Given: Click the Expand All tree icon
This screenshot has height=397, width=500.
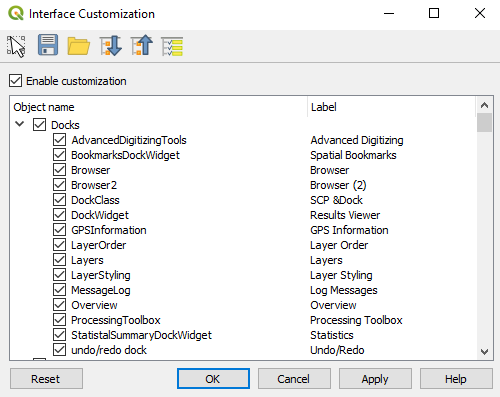Looking at the screenshot, I should (111, 45).
